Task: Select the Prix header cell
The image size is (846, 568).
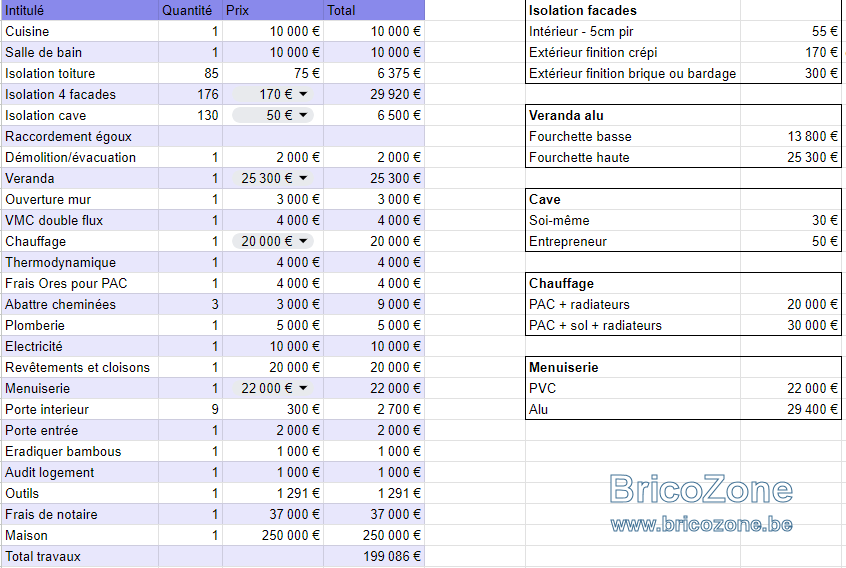Action: [273, 10]
